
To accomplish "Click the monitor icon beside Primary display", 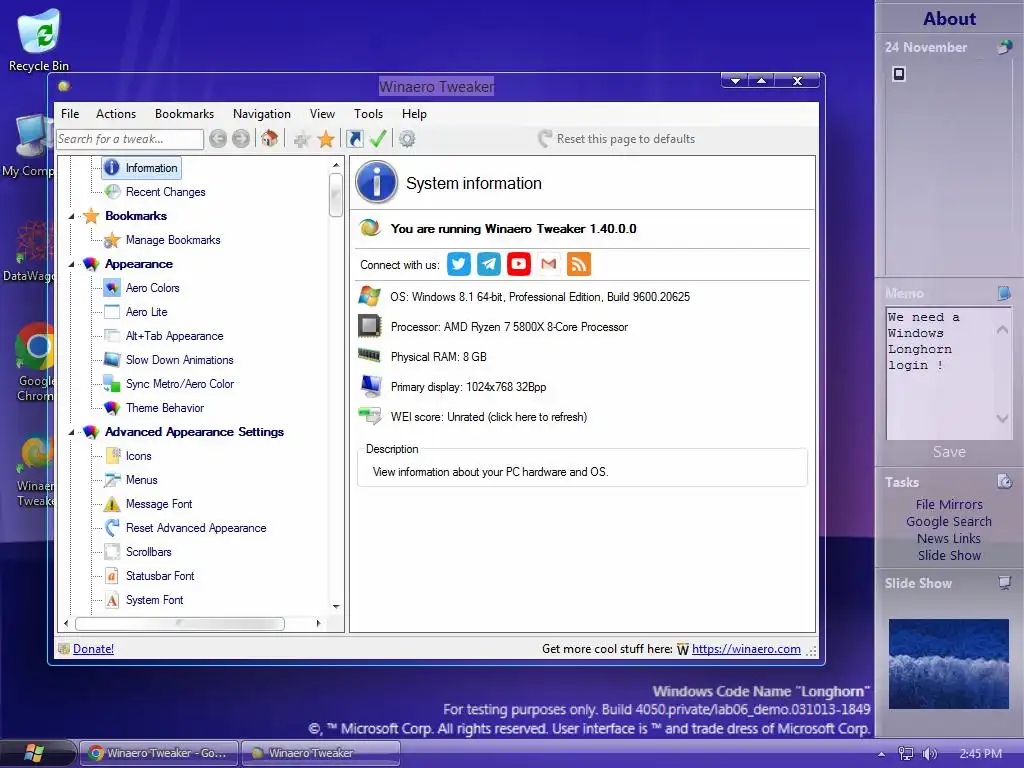I will click(x=370, y=386).
